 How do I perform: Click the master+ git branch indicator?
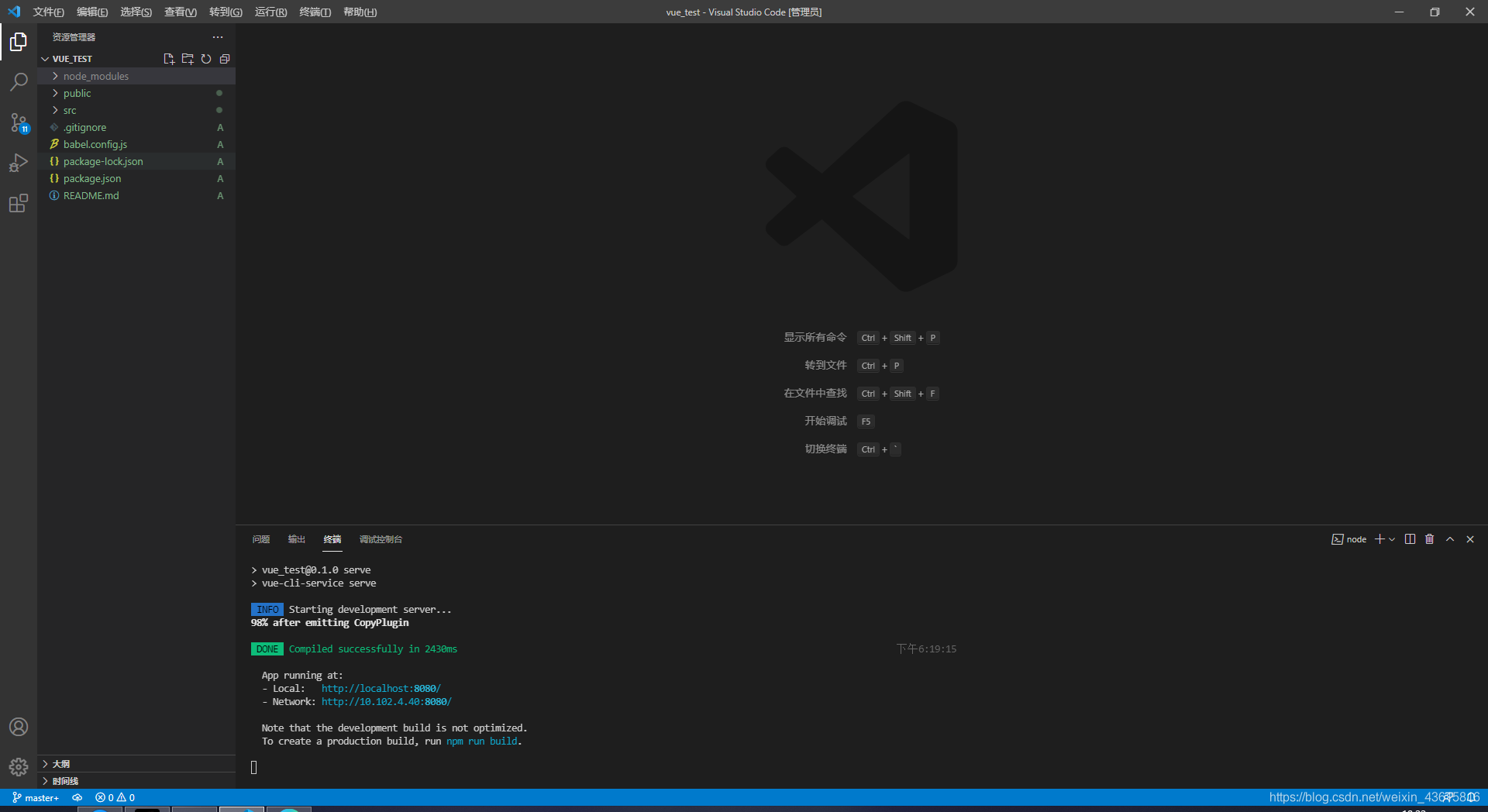36,797
